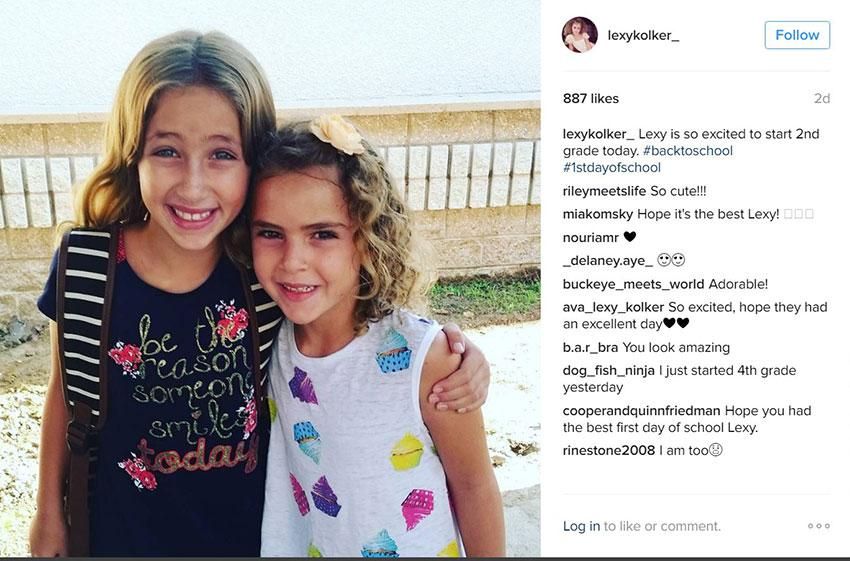The height and width of the screenshot is (561, 850).
Task: View the 887 likes list
Action: [x=590, y=98]
